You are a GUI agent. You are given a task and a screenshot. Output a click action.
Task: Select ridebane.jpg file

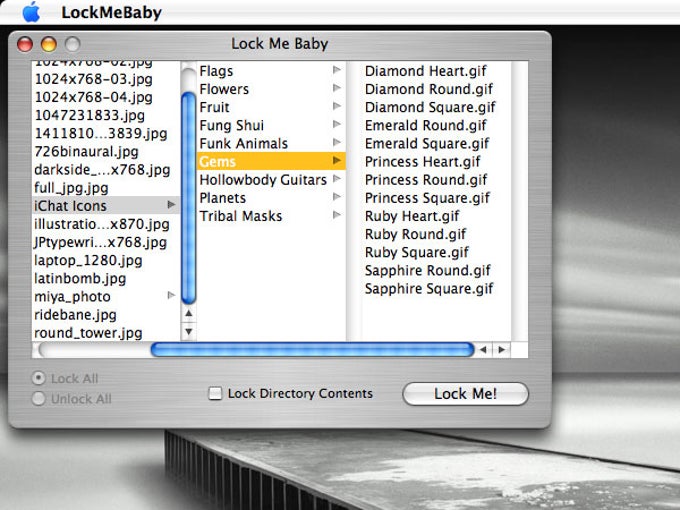(75, 315)
